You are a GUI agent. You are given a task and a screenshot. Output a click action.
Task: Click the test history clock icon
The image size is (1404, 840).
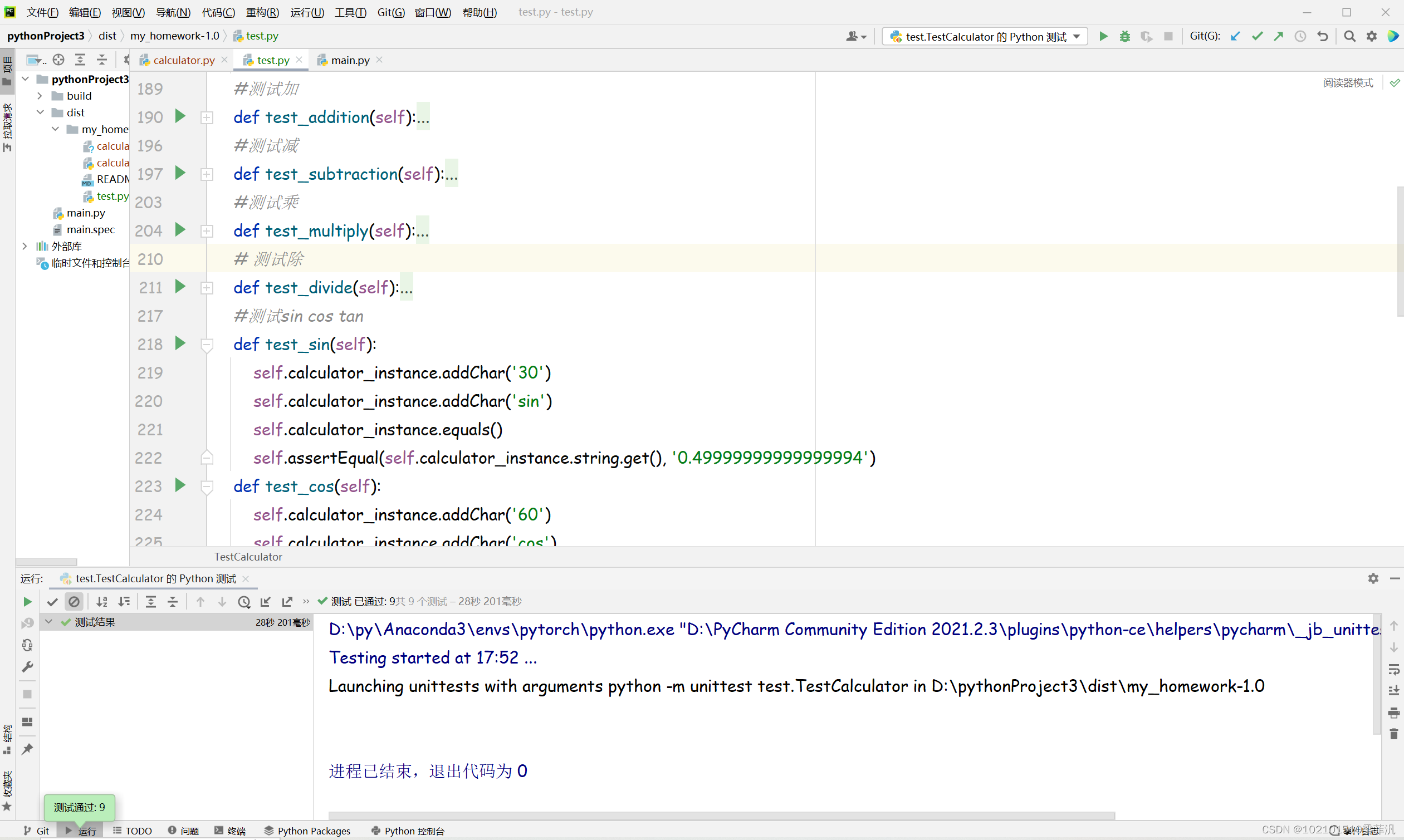[x=244, y=602]
